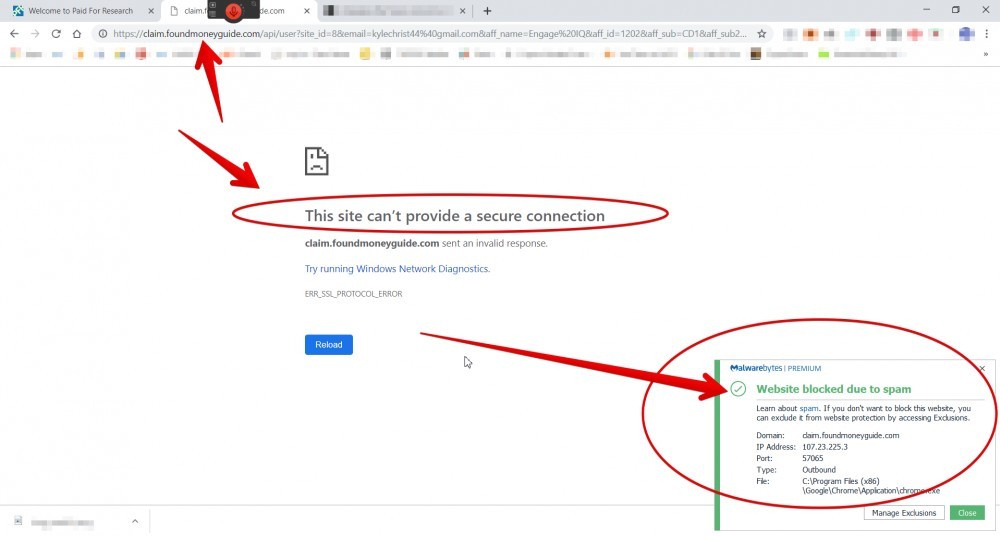Screen dimensions: 1000x536
Task: Click the red microphone recording indicator
Action: 233,10
